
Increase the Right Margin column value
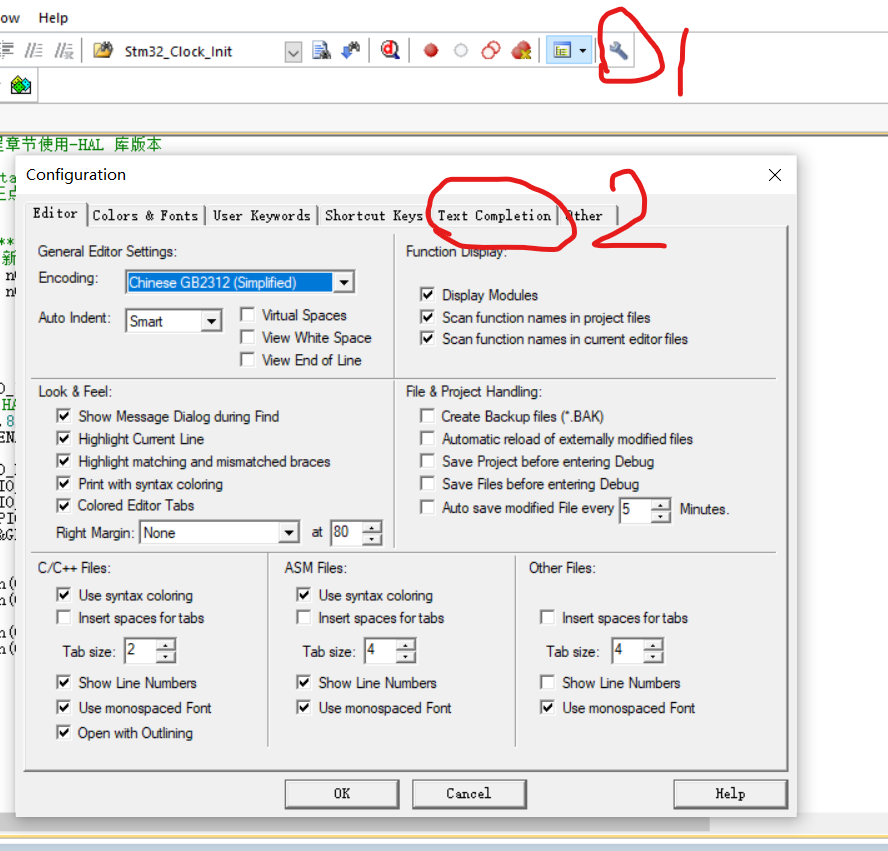coord(372,527)
